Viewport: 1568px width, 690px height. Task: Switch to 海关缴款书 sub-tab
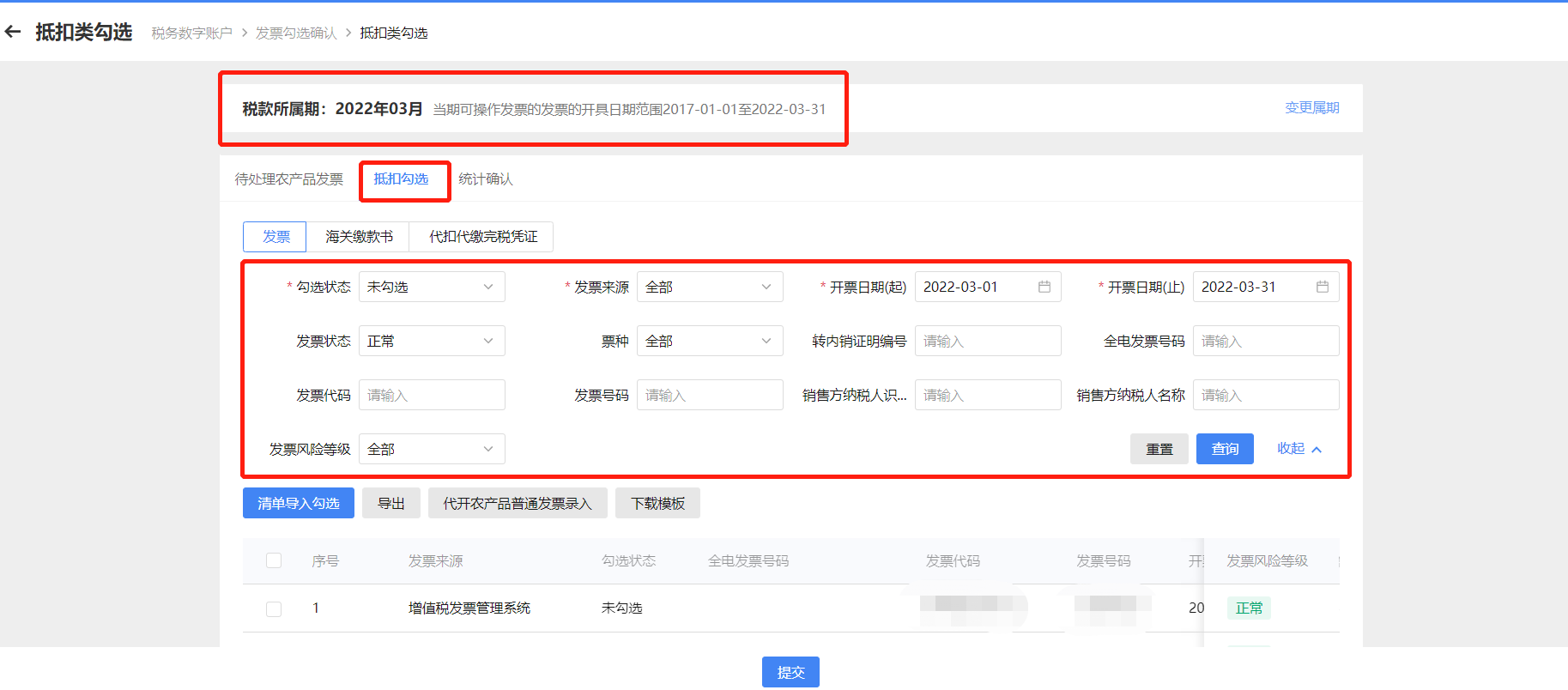tap(359, 236)
